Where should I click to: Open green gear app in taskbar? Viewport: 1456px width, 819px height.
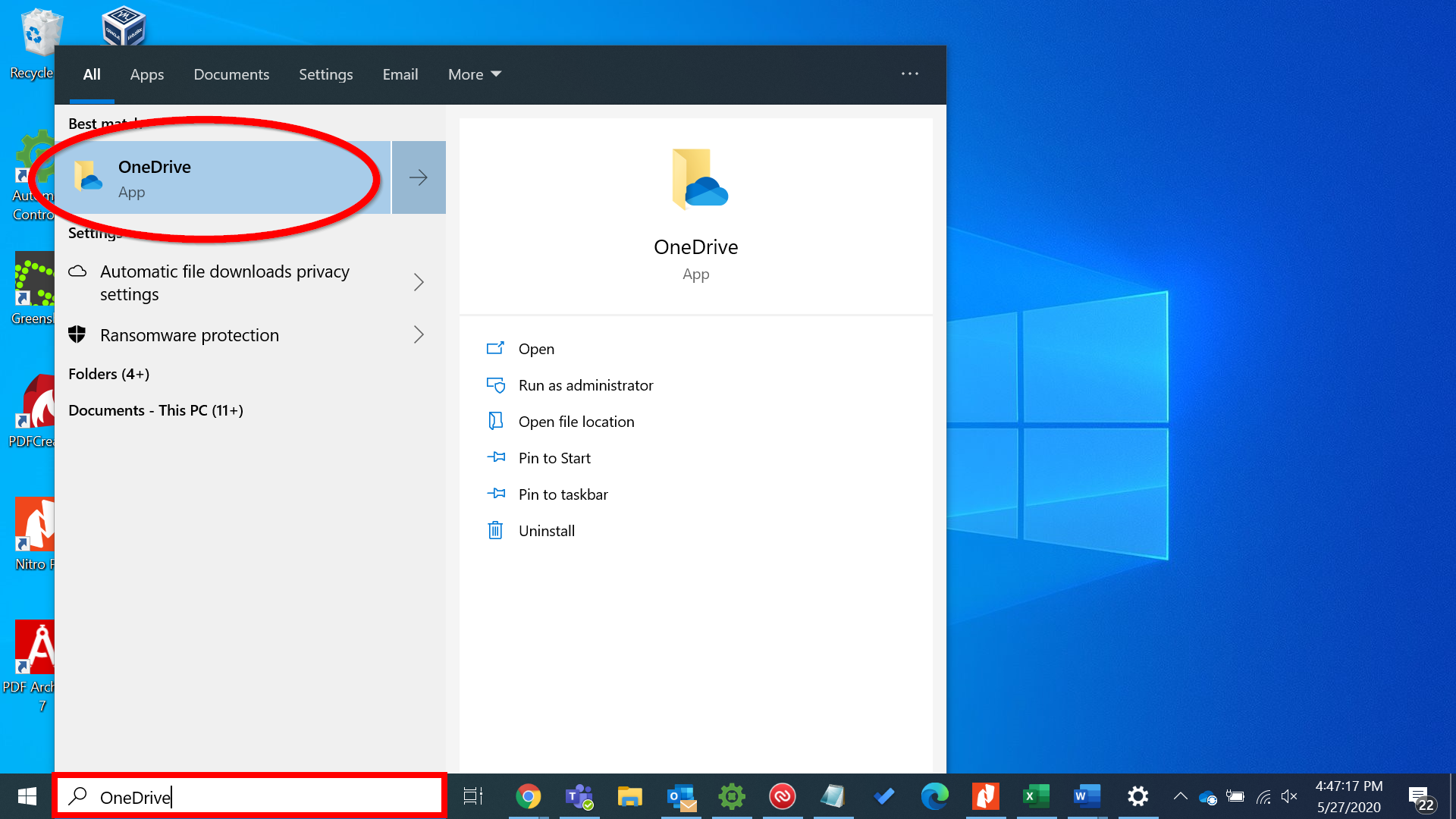732,796
